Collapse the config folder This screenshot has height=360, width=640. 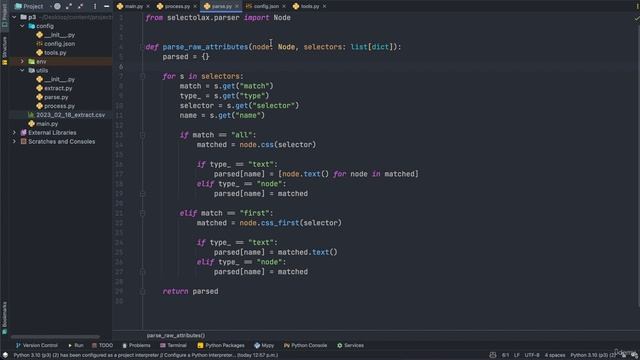click(22, 26)
